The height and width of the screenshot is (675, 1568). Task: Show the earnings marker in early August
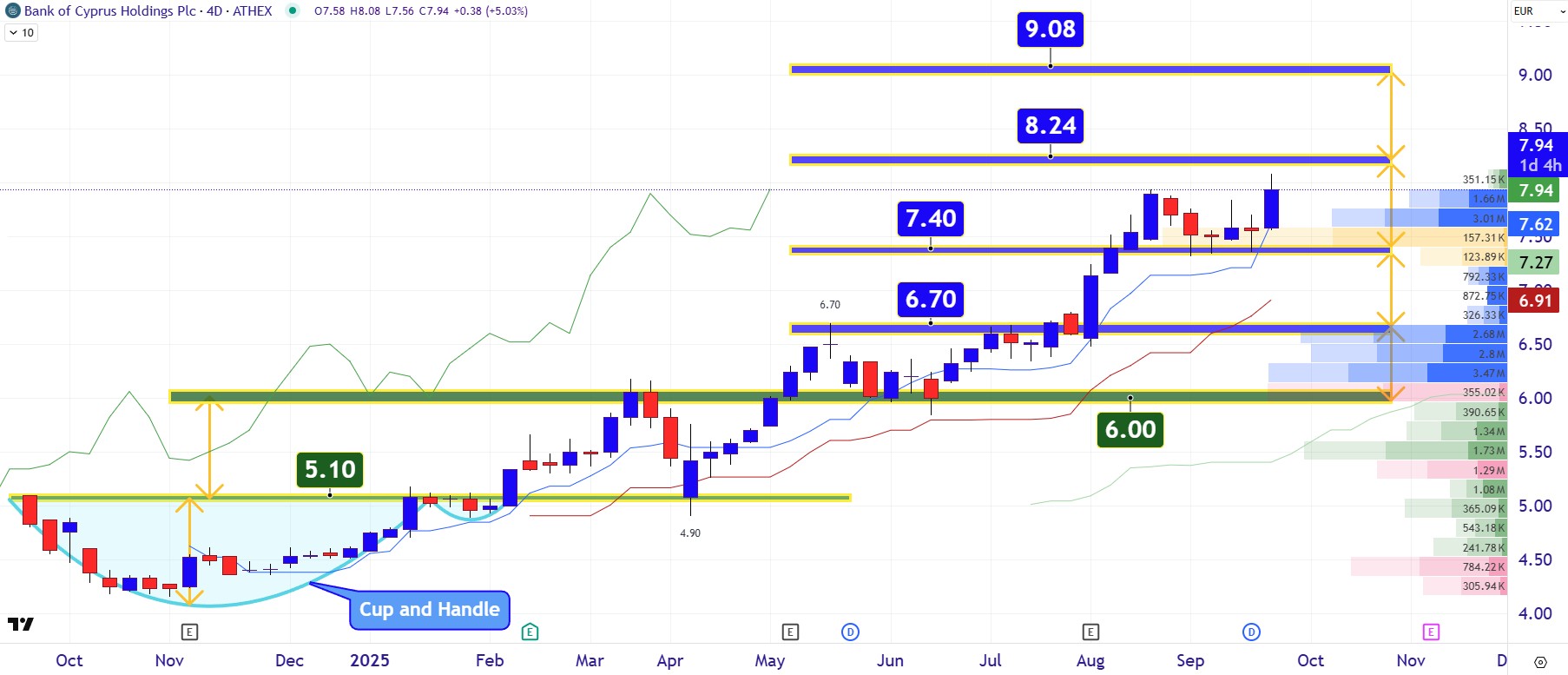(x=1090, y=632)
